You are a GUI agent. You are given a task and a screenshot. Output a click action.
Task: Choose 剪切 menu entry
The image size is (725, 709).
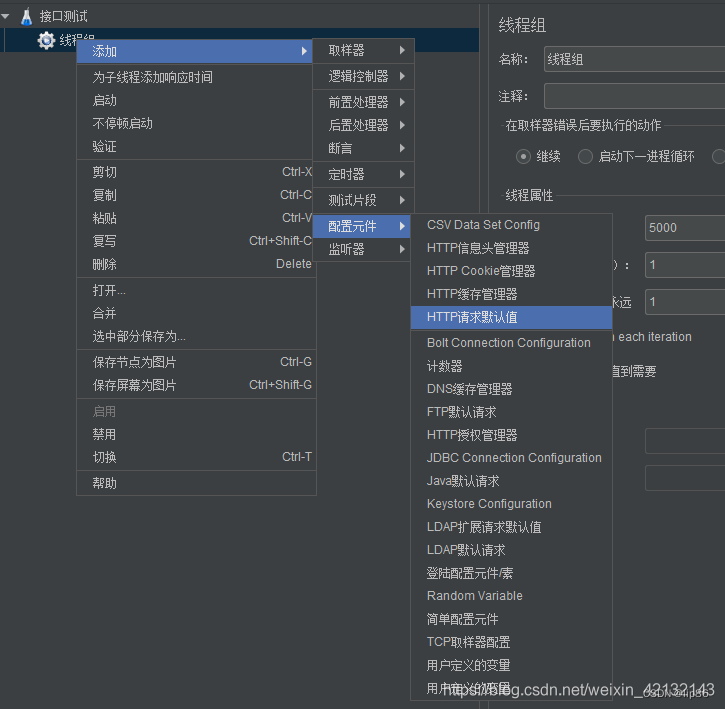tap(195, 172)
